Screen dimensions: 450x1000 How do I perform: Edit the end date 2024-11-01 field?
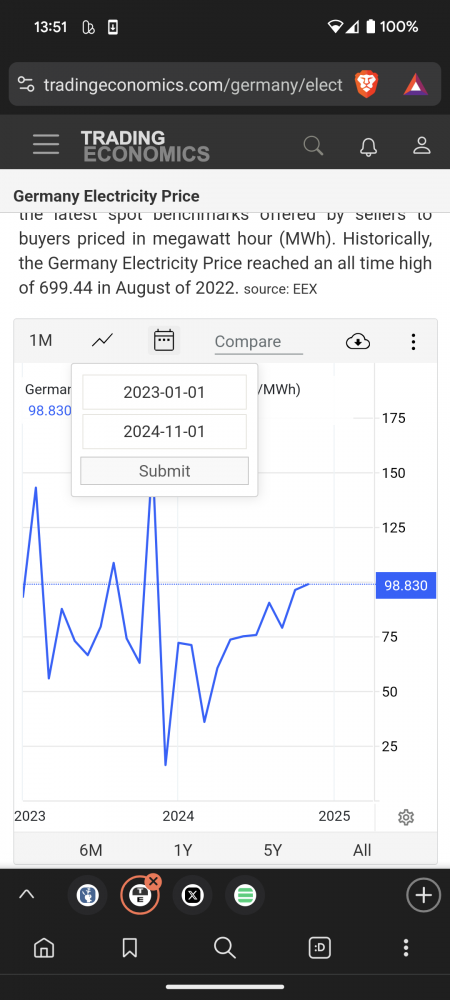click(x=164, y=432)
